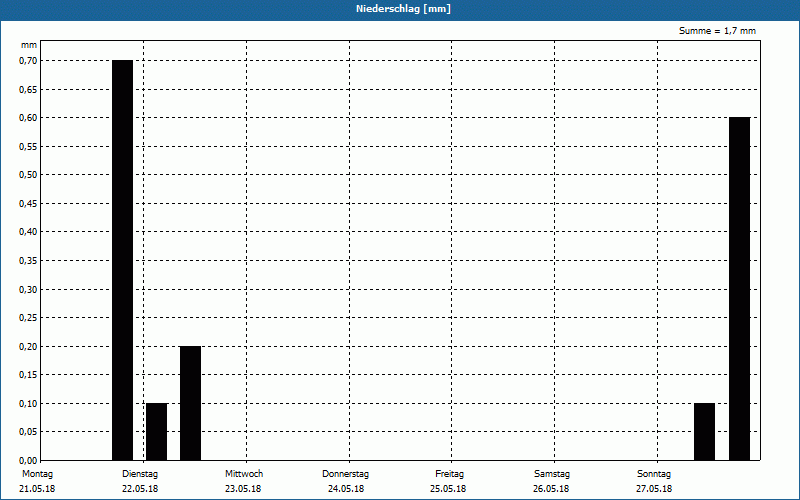Click the 0,05 y-axis value

tap(28, 432)
